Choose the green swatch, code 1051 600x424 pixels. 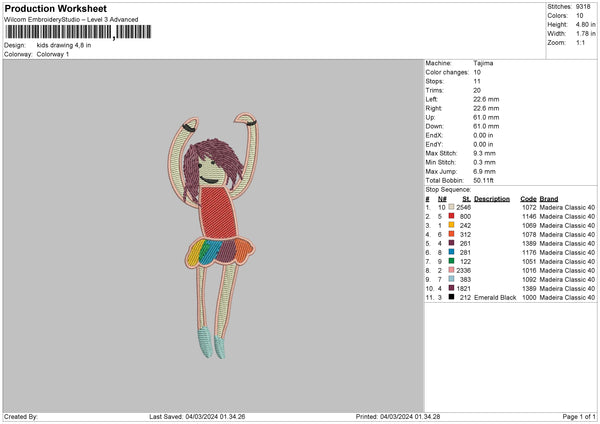tap(452, 260)
